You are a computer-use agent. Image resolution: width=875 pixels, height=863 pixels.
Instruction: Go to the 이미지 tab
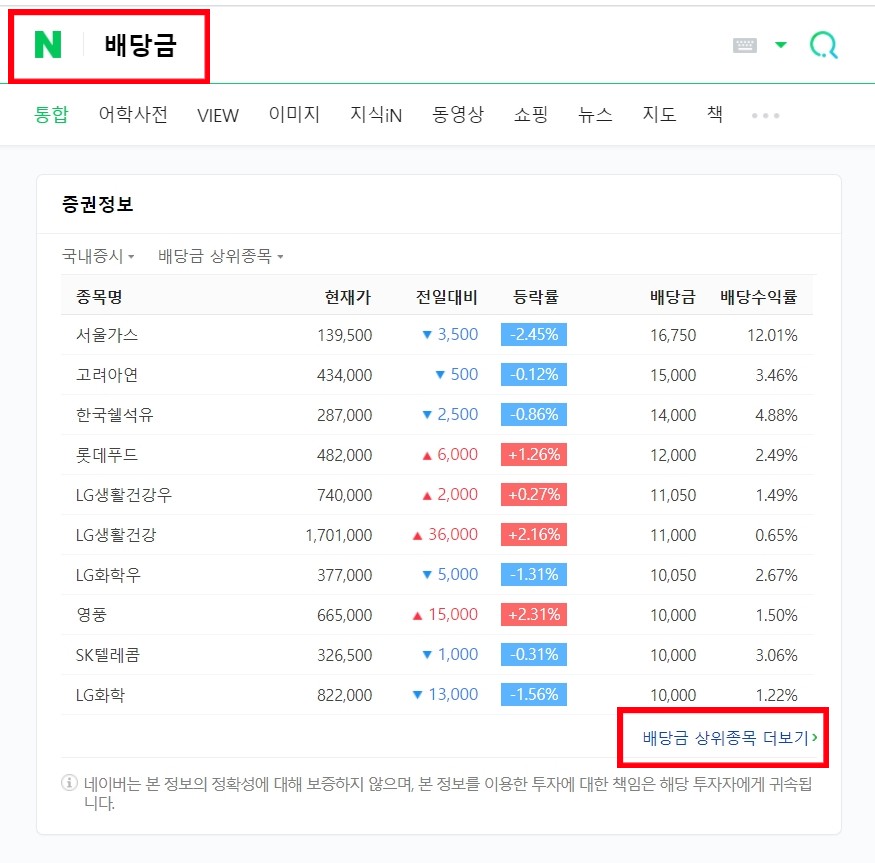[294, 114]
